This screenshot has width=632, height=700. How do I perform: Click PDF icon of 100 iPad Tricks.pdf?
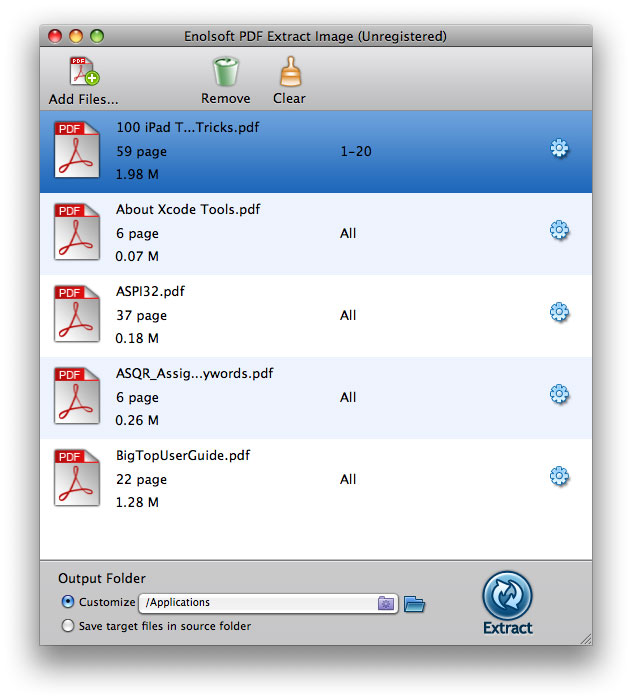77,150
